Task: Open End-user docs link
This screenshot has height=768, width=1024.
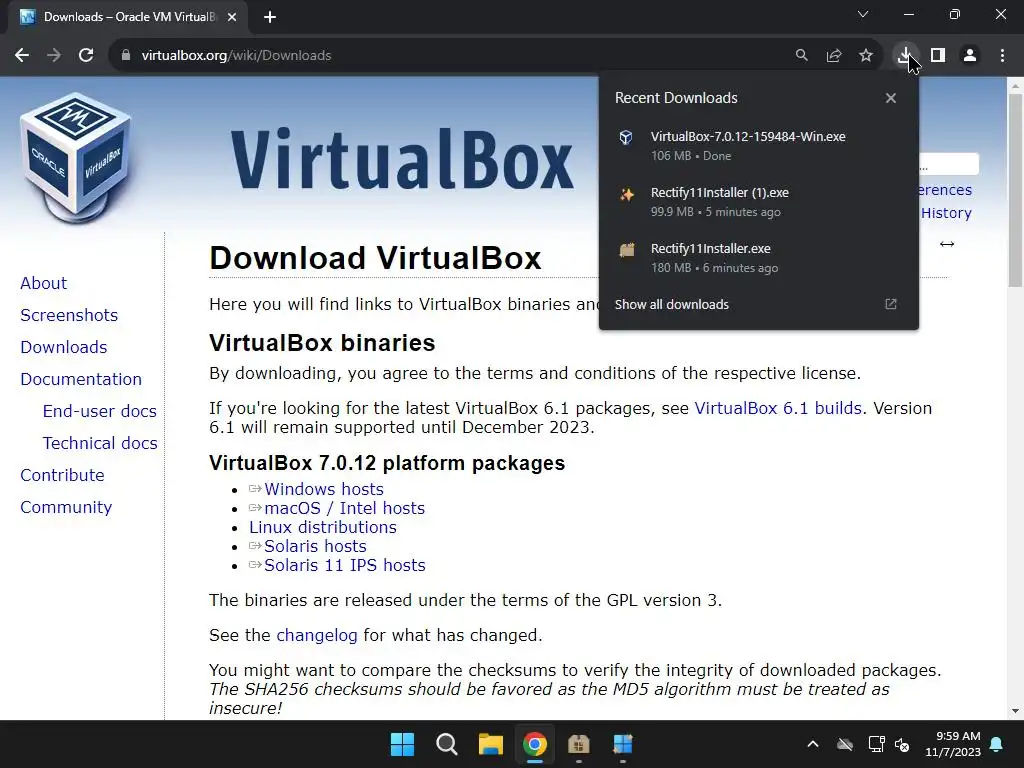Action: click(100, 411)
